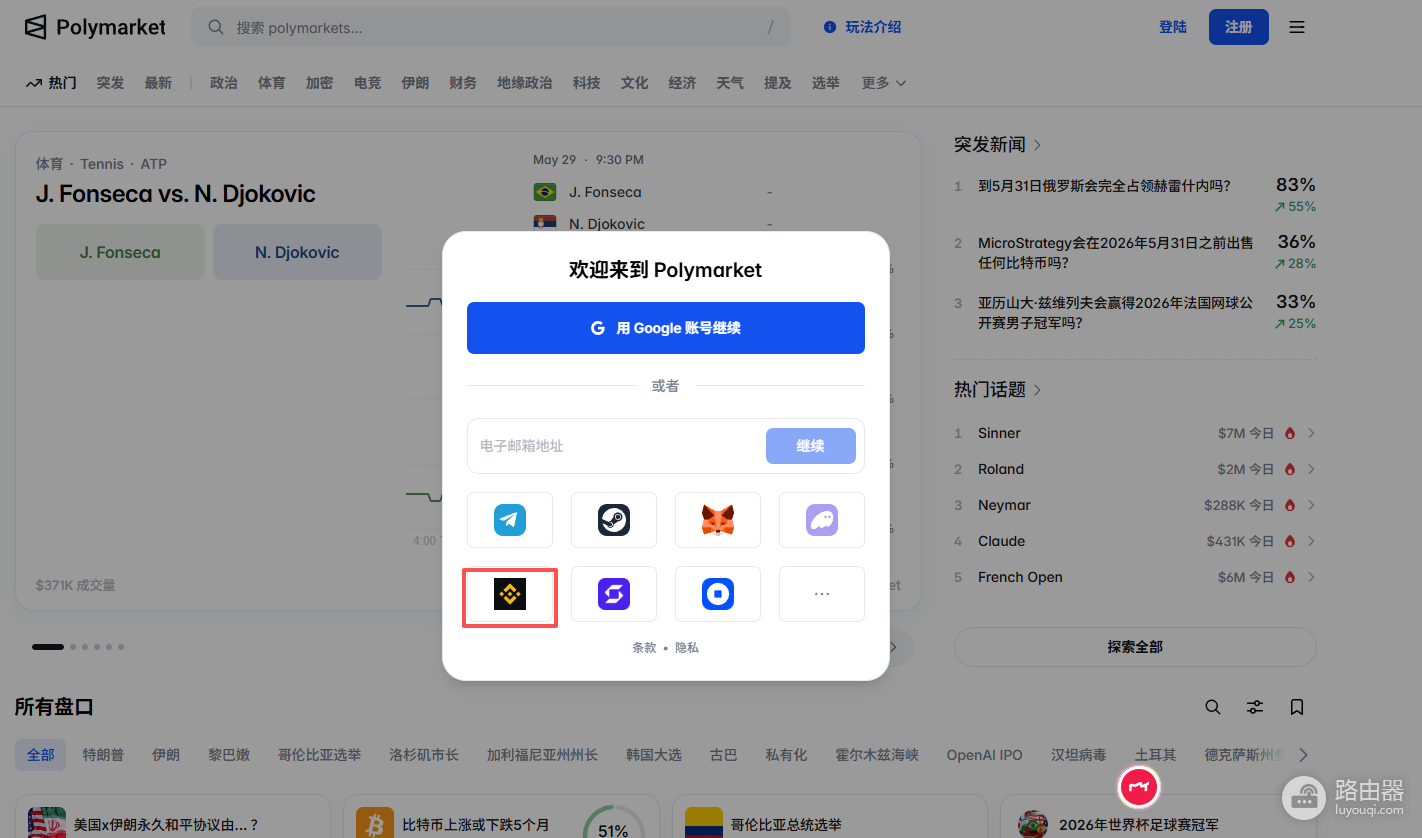Focus the 电子邮箱地址 input field
This screenshot has width=1422, height=838.
[615, 446]
